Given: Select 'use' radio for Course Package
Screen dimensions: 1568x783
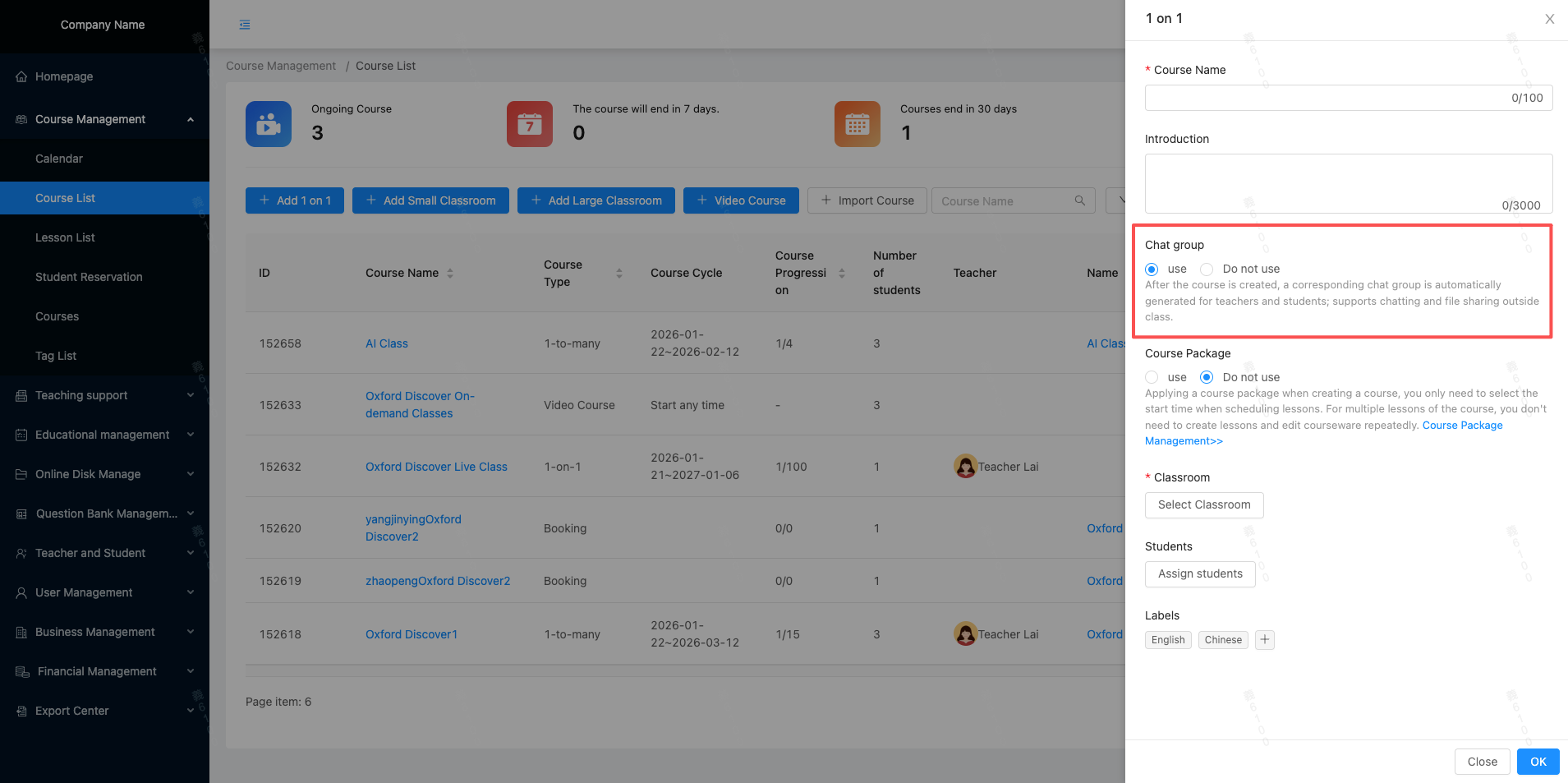Looking at the screenshot, I should (1152, 378).
